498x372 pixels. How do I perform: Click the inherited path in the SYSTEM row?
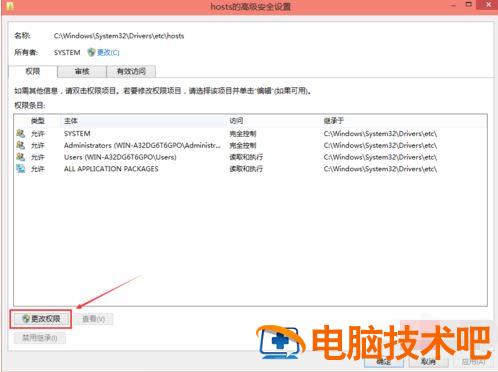[380, 134]
